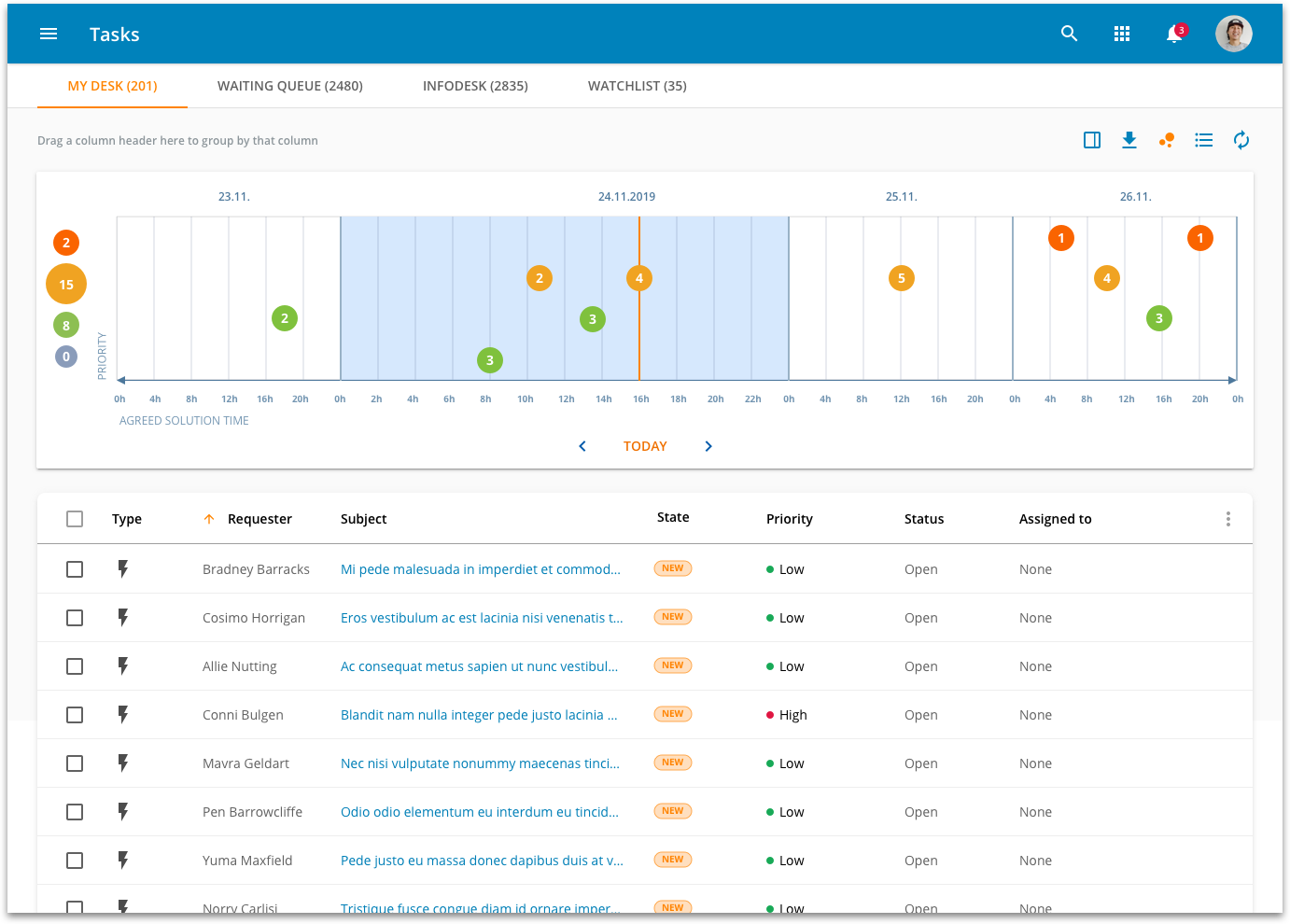Click the search magnifier icon

[x=1070, y=35]
